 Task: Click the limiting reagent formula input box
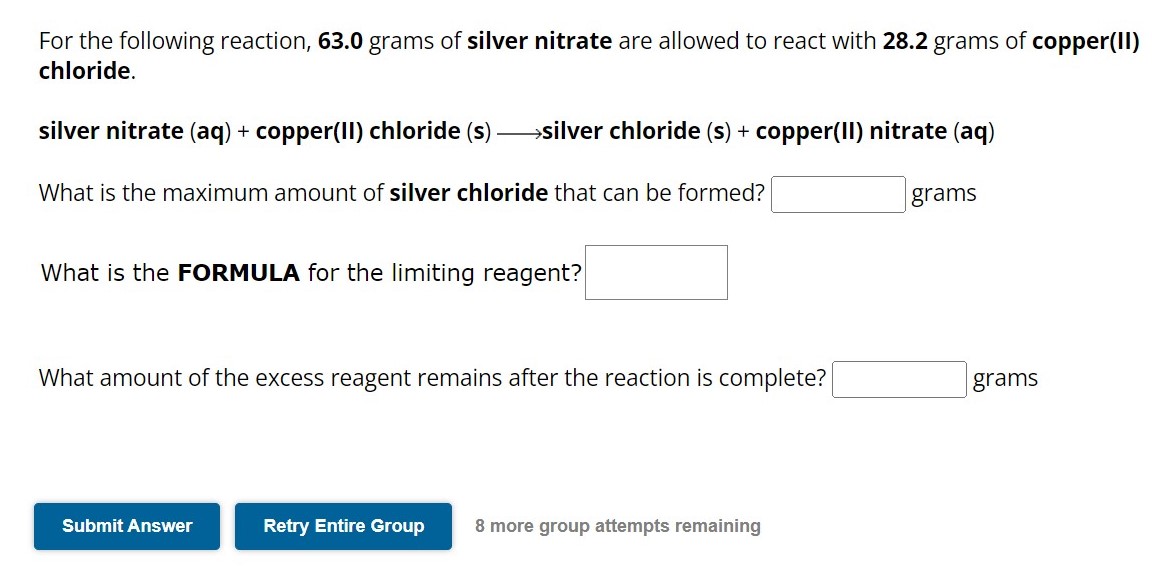tap(655, 272)
